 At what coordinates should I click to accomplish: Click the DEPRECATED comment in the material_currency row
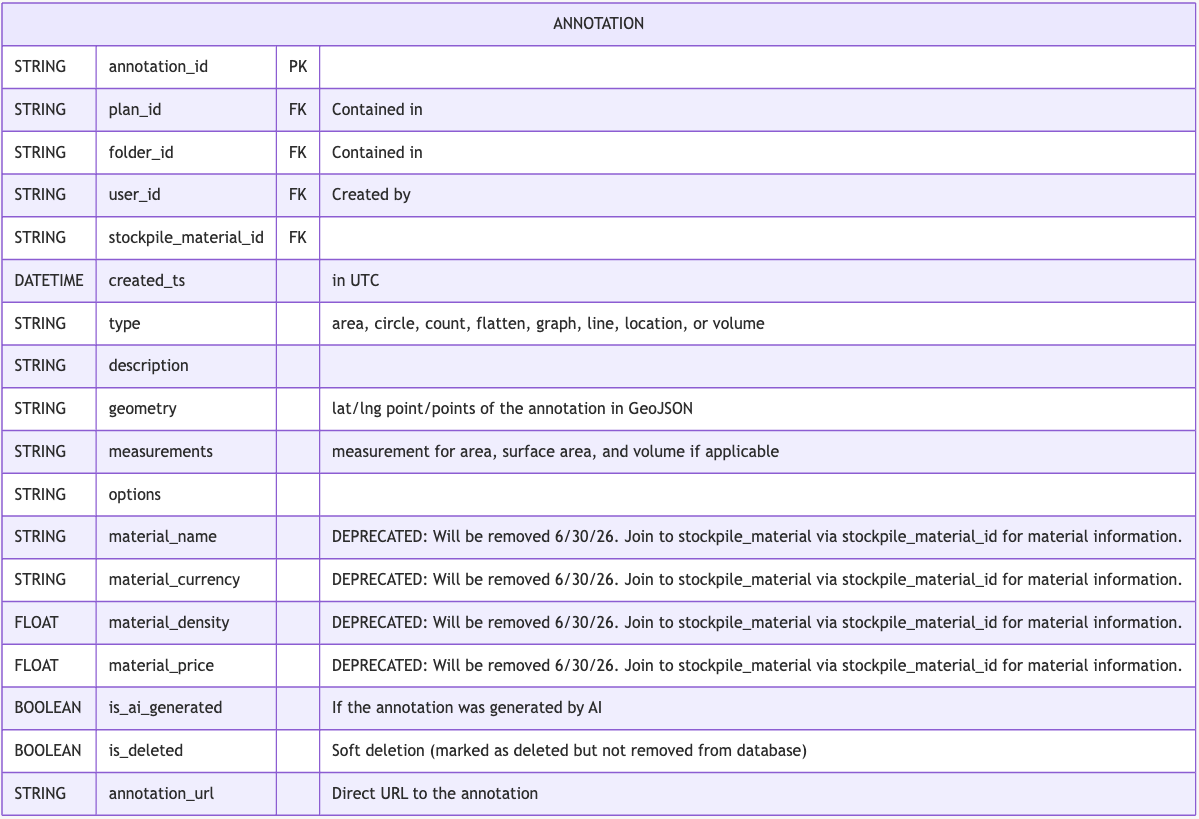pos(757,579)
